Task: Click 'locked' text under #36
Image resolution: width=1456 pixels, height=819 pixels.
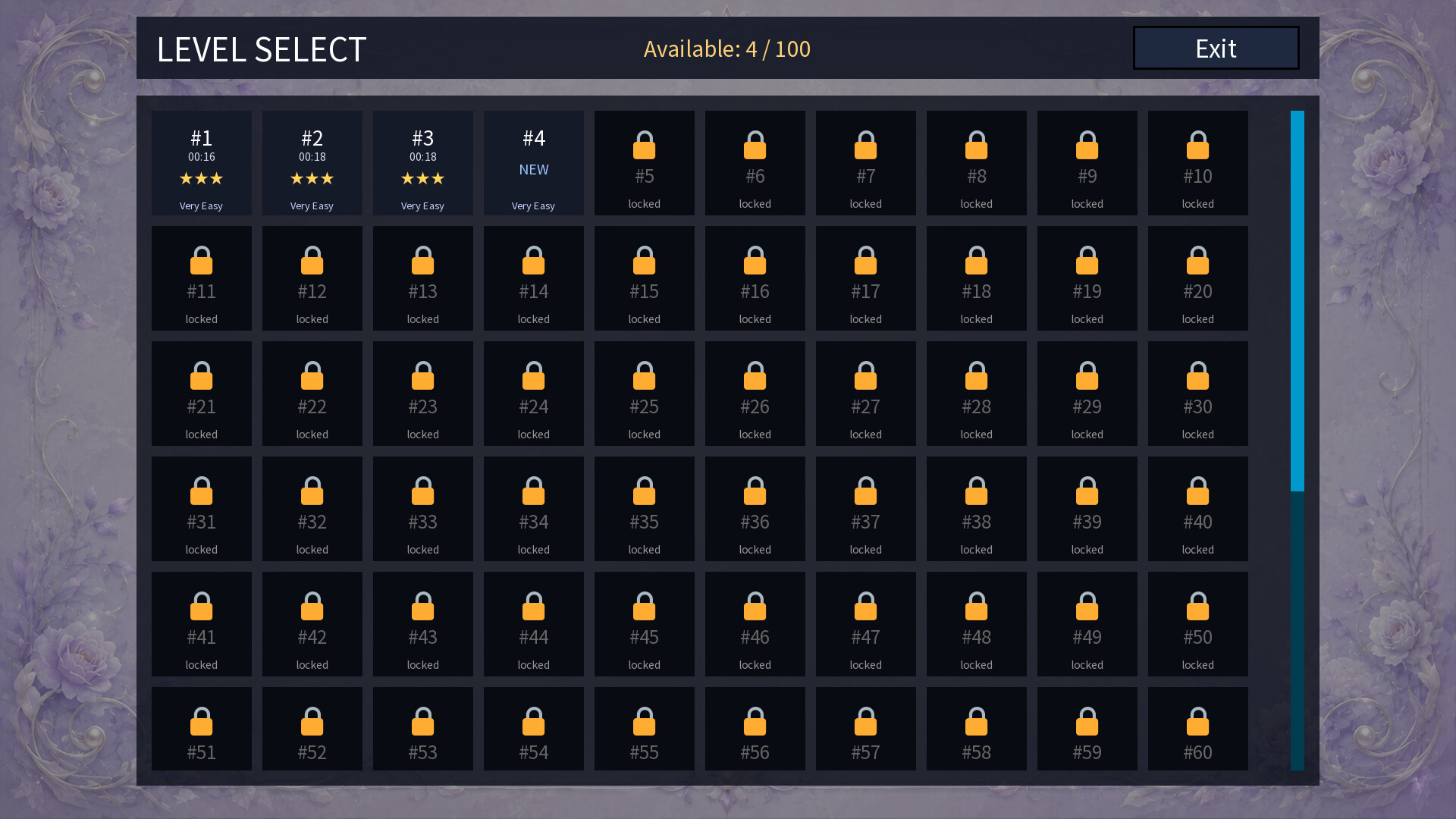Action: click(x=755, y=550)
